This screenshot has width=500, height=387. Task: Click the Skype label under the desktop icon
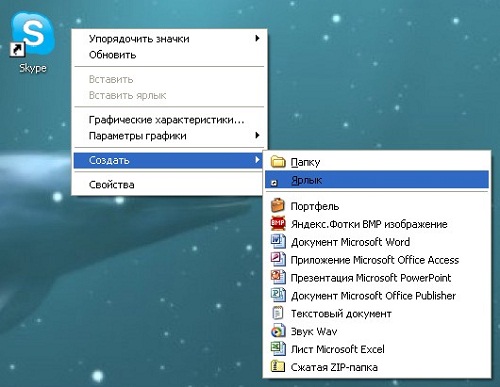(33, 68)
